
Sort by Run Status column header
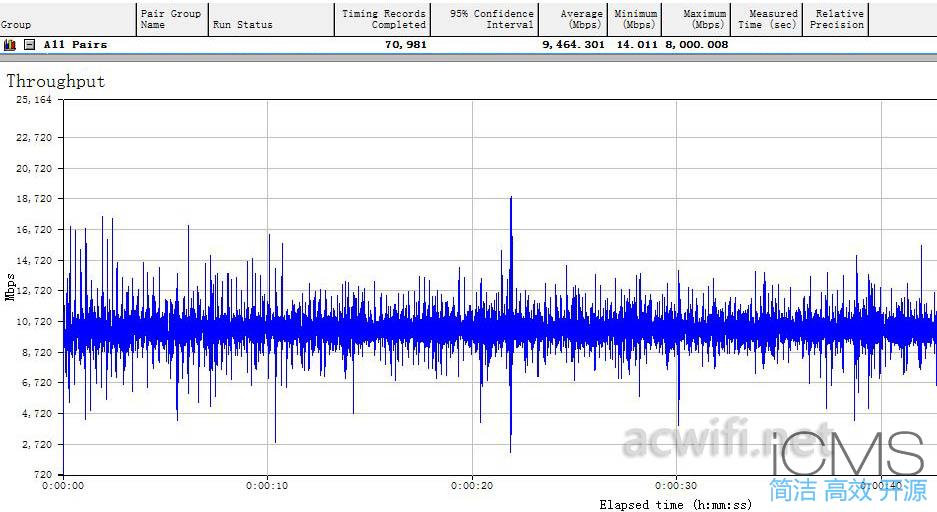coord(271,19)
